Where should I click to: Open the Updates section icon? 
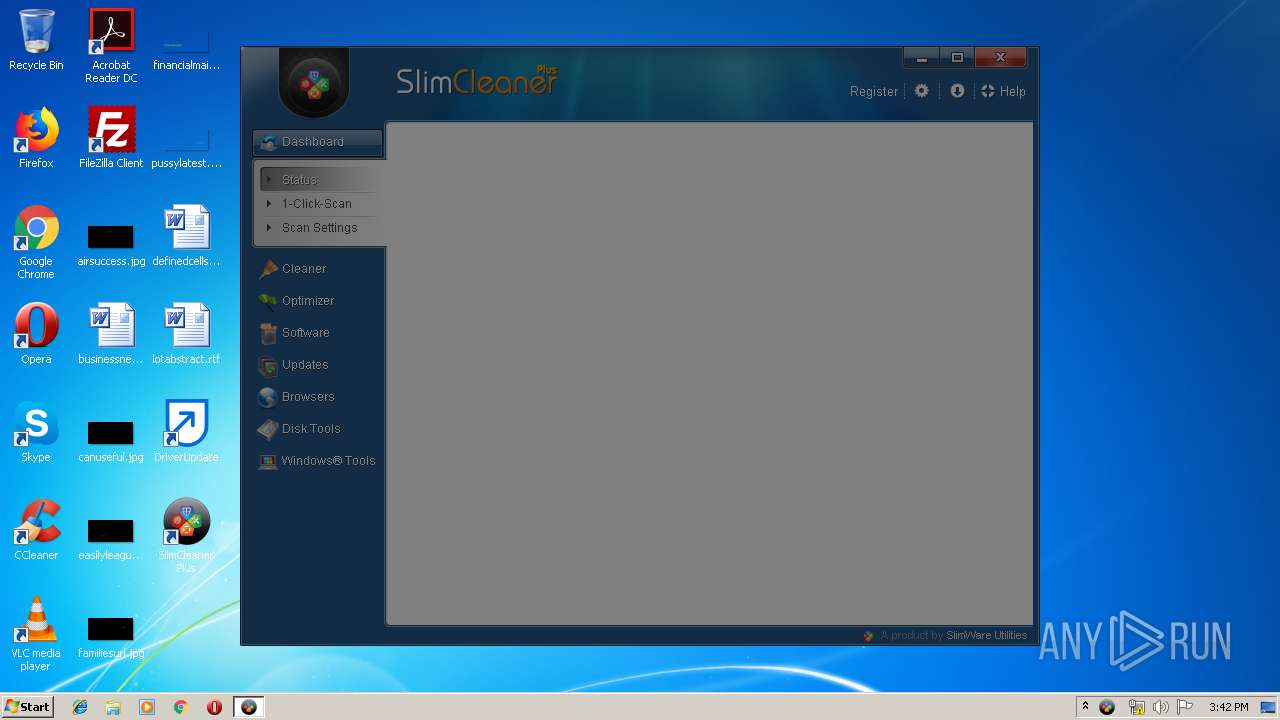pyautogui.click(x=268, y=365)
